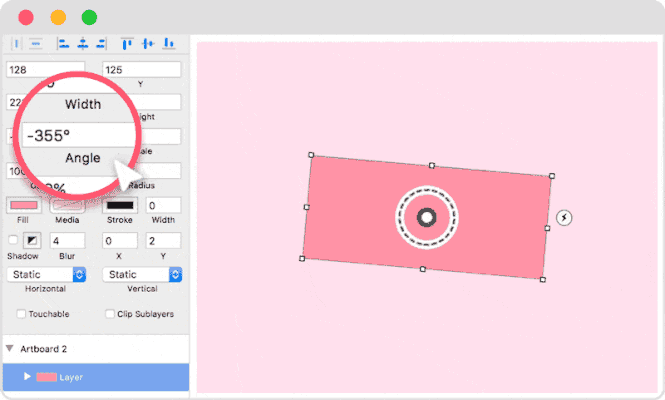Align selected layer to top edge
Screen dimensions: 665x400
pyautogui.click(x=127, y=43)
